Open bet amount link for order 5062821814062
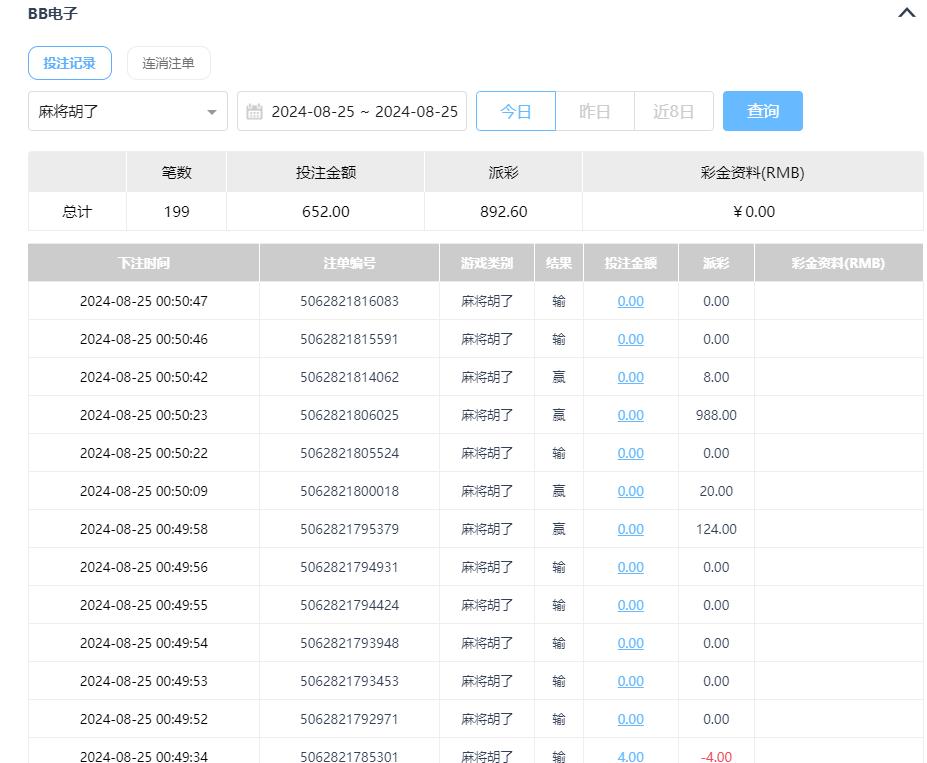This screenshot has height=763, width=927. [x=630, y=377]
